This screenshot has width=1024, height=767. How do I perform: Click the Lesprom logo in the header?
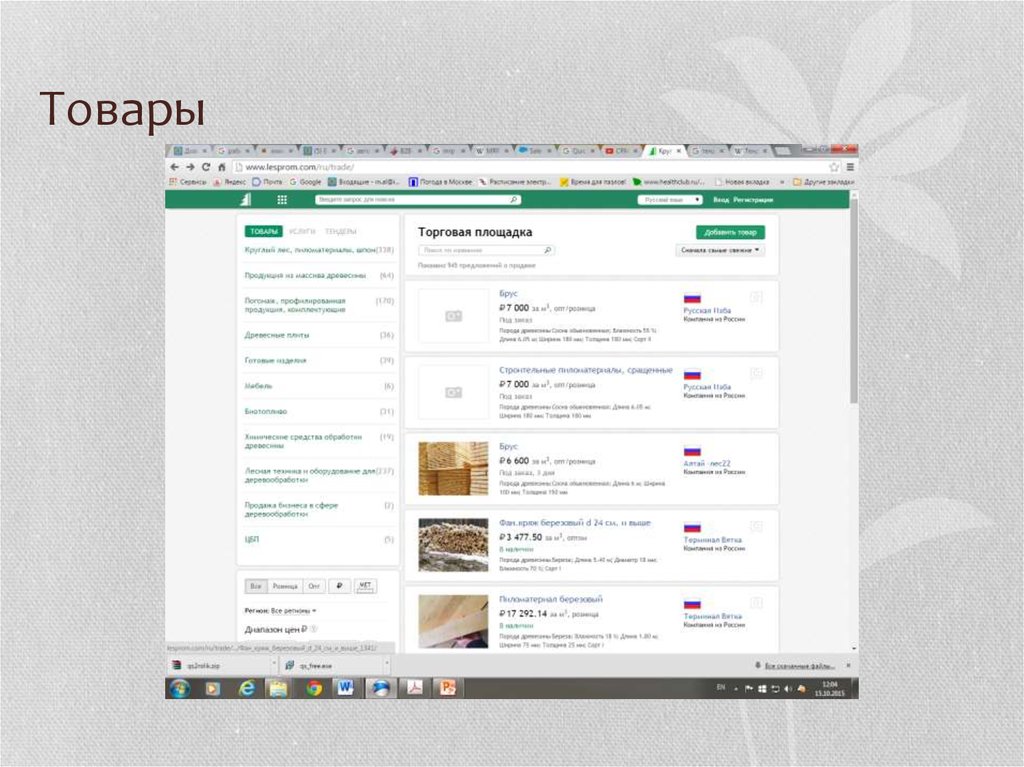[243, 199]
